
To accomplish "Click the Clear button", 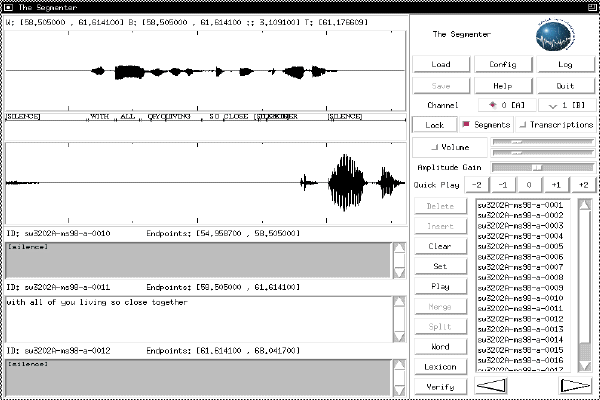I will (440, 246).
